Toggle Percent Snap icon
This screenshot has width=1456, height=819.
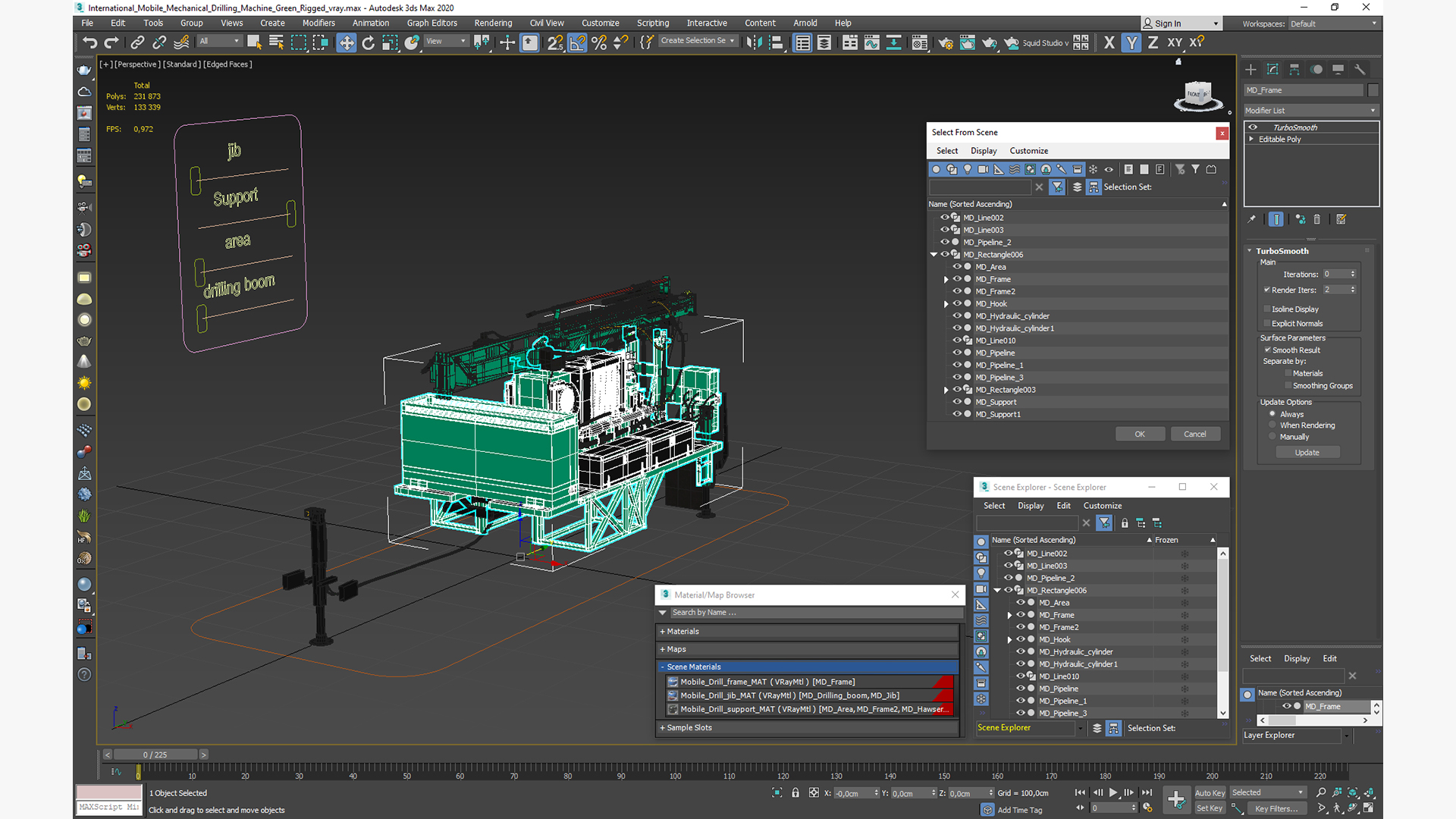coord(599,43)
